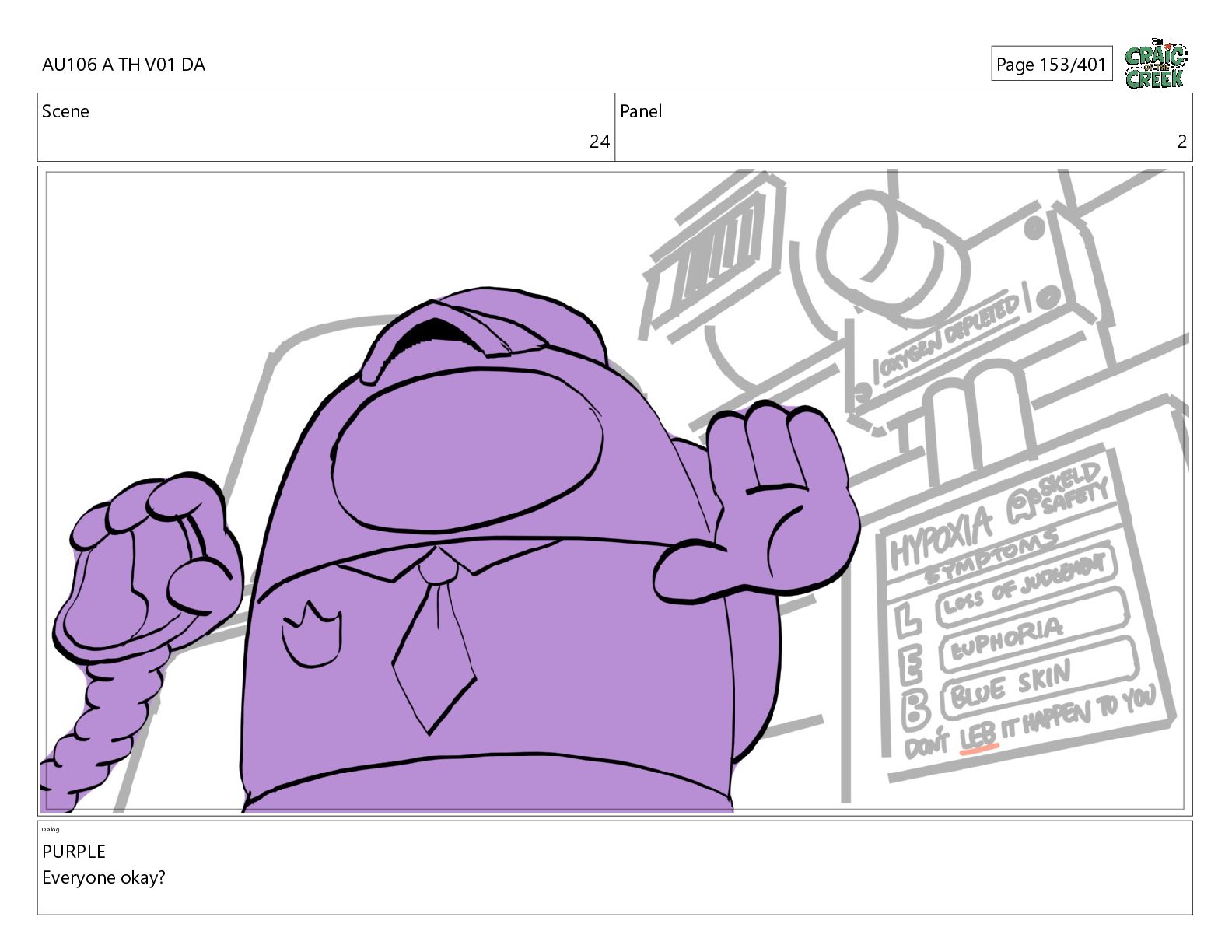
Task: Select the Scene label text
Action: click(x=65, y=111)
